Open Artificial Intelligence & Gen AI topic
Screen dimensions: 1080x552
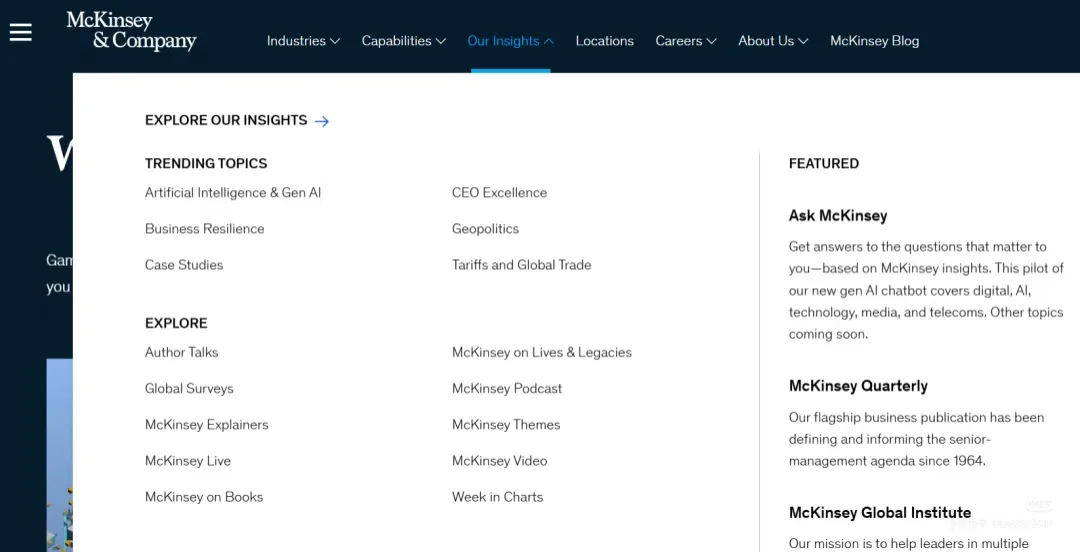(233, 192)
